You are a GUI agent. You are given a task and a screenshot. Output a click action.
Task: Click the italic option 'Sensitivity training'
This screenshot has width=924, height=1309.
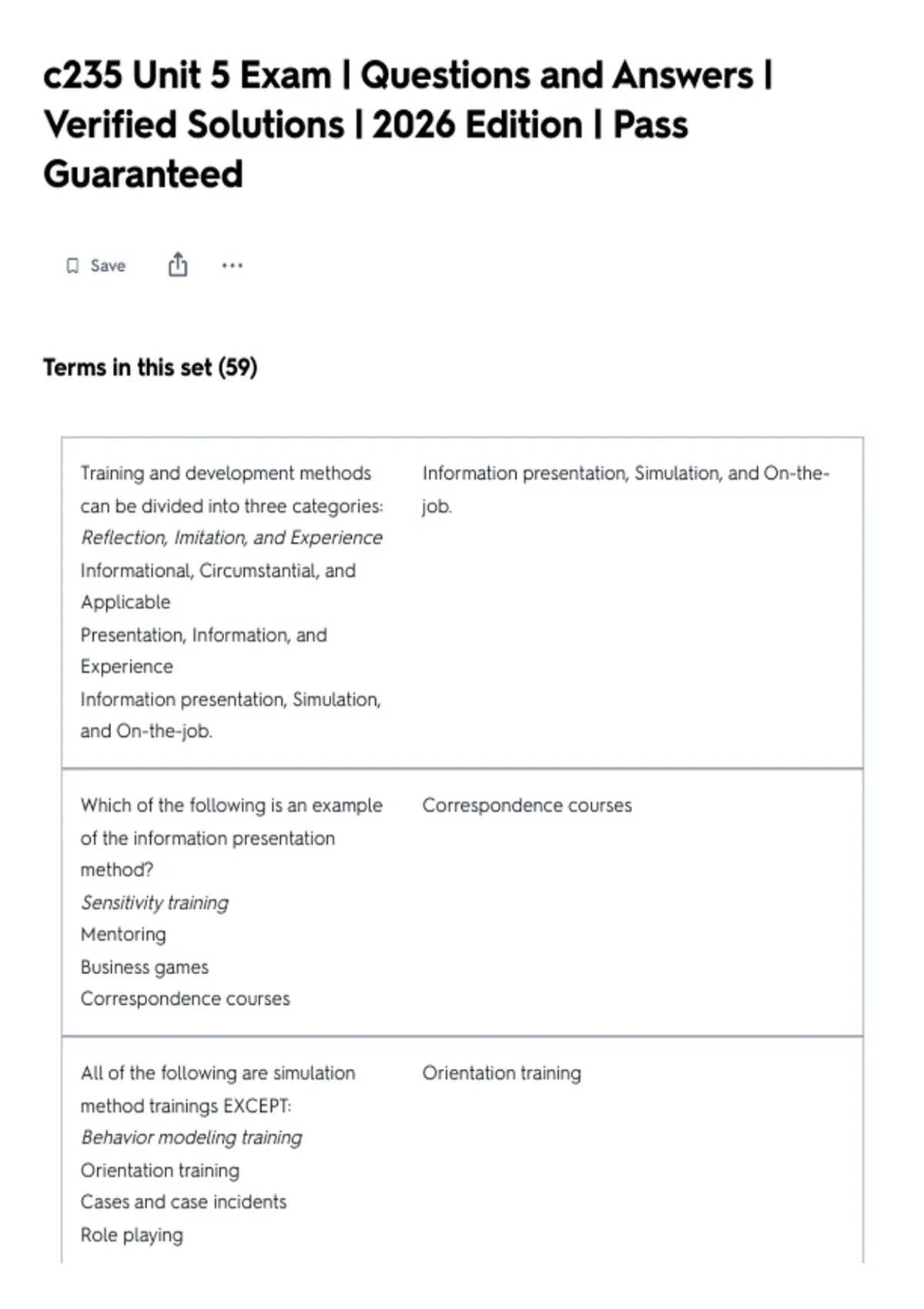[155, 902]
